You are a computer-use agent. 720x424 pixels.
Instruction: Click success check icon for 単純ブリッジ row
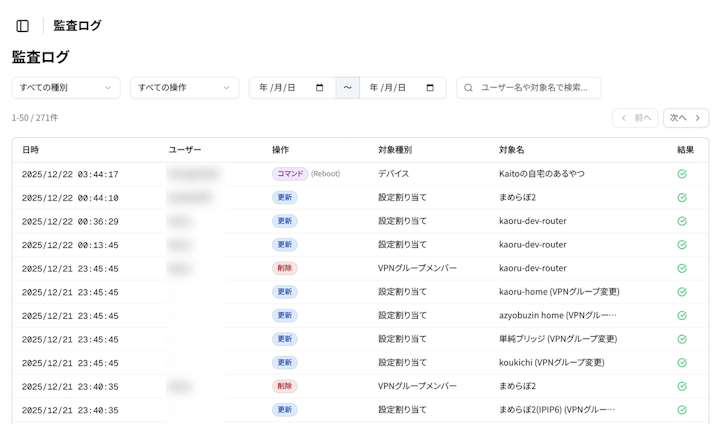tap(682, 339)
